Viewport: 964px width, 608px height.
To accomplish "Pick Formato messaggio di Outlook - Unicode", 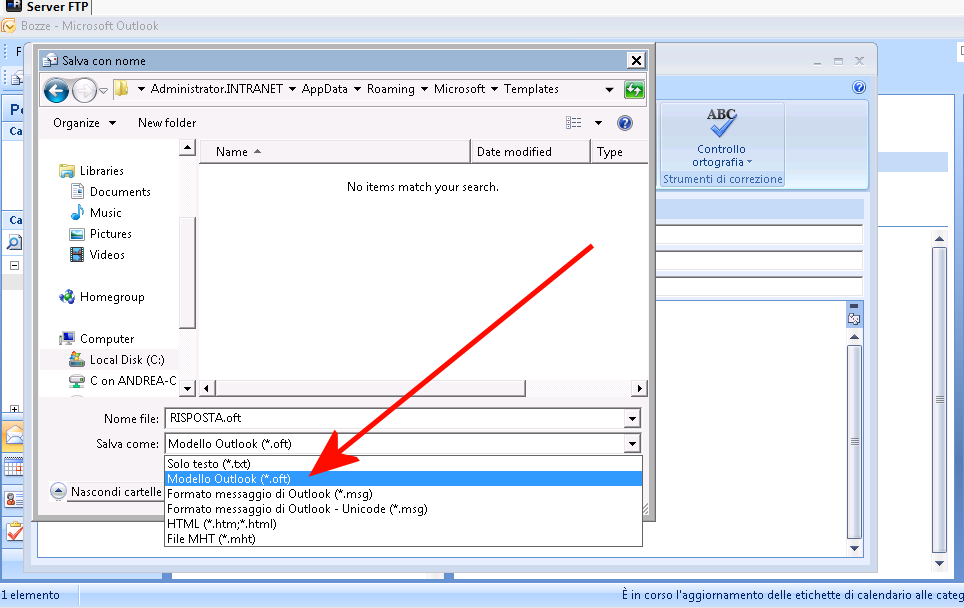I will [403, 509].
